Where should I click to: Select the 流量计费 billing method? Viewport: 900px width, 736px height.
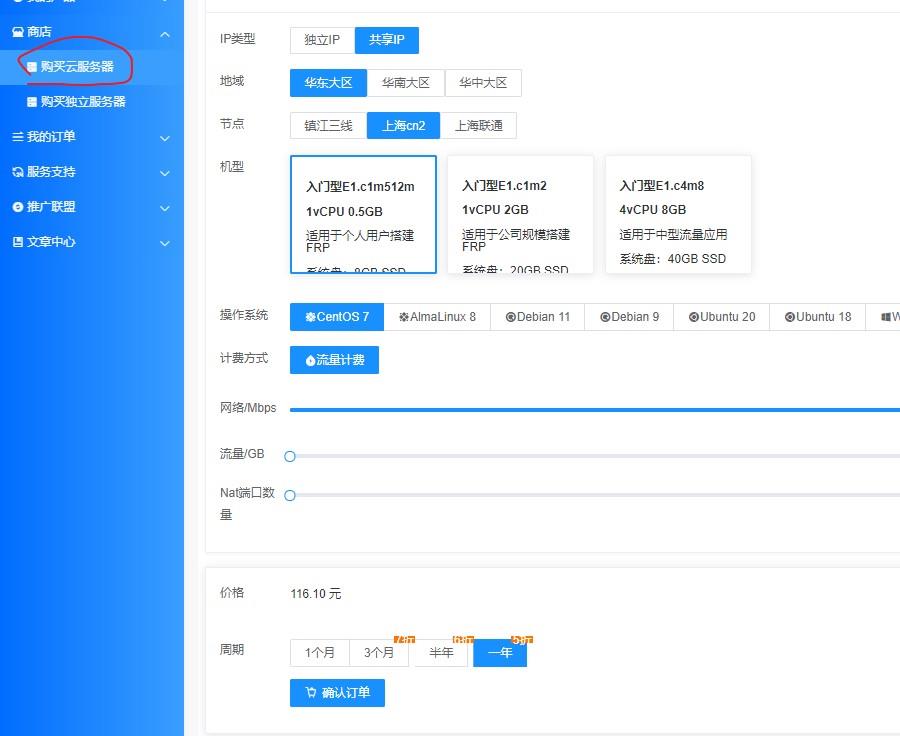click(334, 360)
